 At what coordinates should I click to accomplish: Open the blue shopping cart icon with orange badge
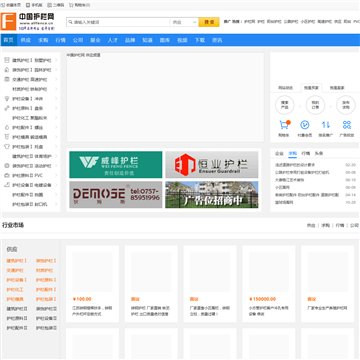click(284, 125)
